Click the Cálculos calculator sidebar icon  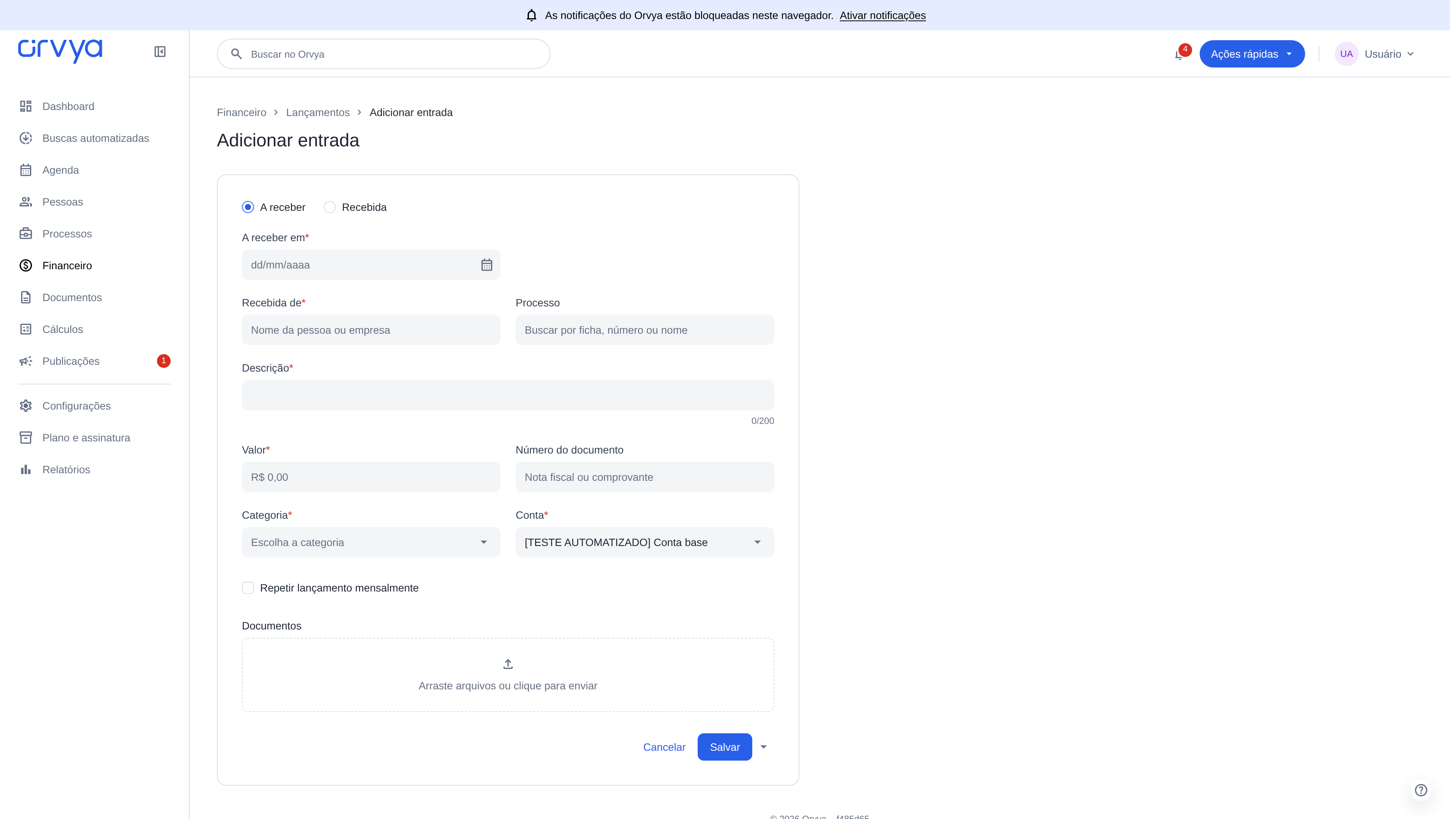(x=25, y=329)
